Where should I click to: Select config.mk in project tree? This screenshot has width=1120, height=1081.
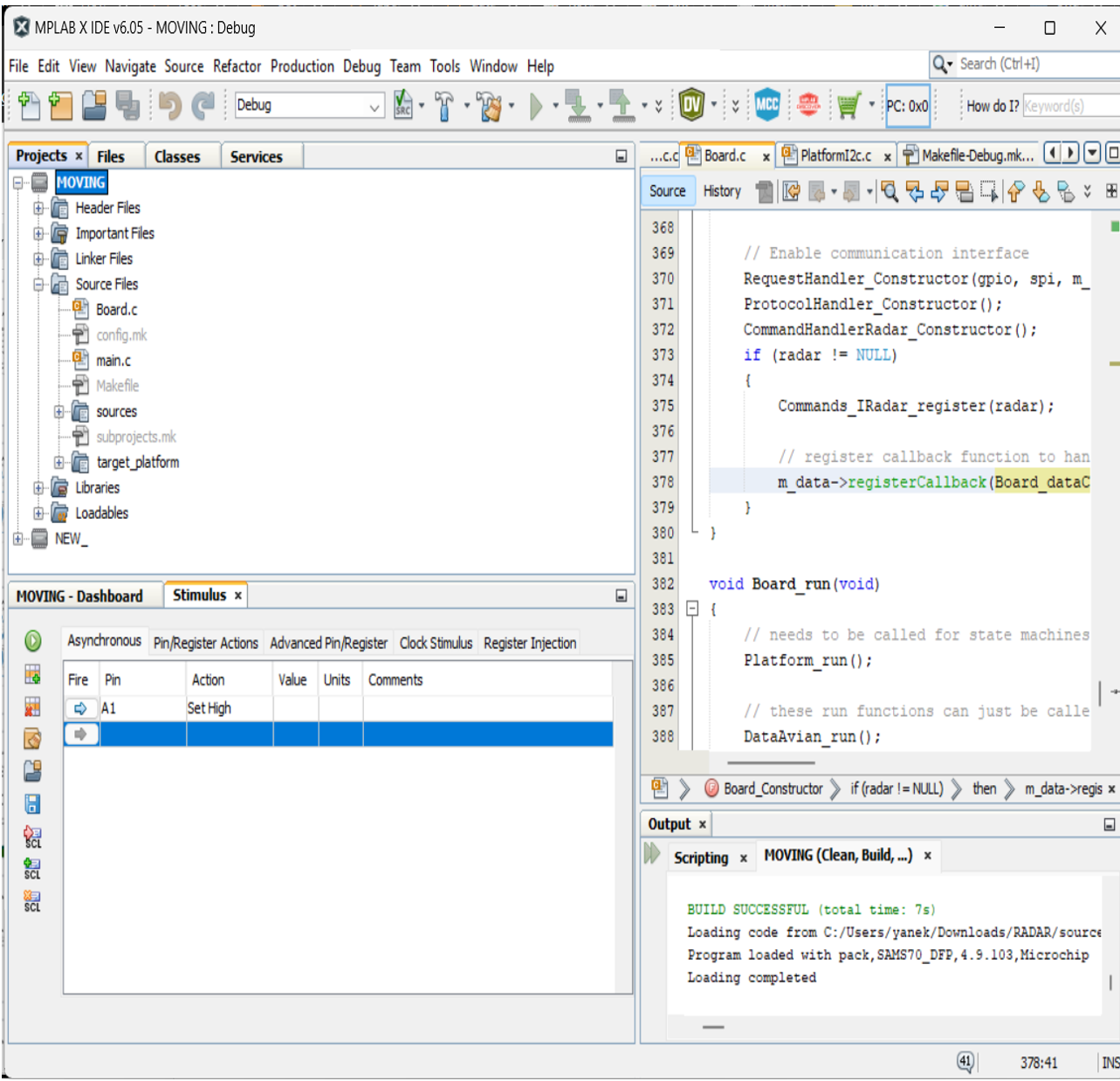point(121,335)
